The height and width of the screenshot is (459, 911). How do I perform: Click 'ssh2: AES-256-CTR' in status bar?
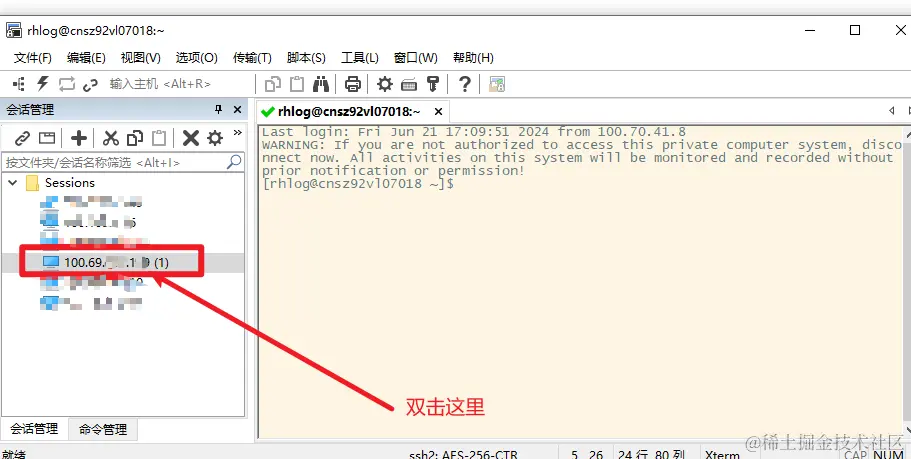coord(463,454)
